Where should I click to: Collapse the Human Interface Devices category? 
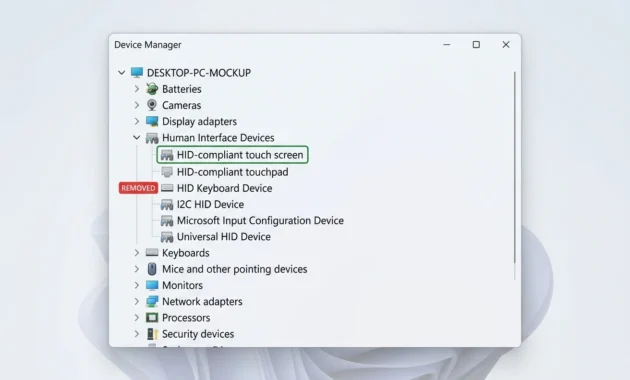137,138
